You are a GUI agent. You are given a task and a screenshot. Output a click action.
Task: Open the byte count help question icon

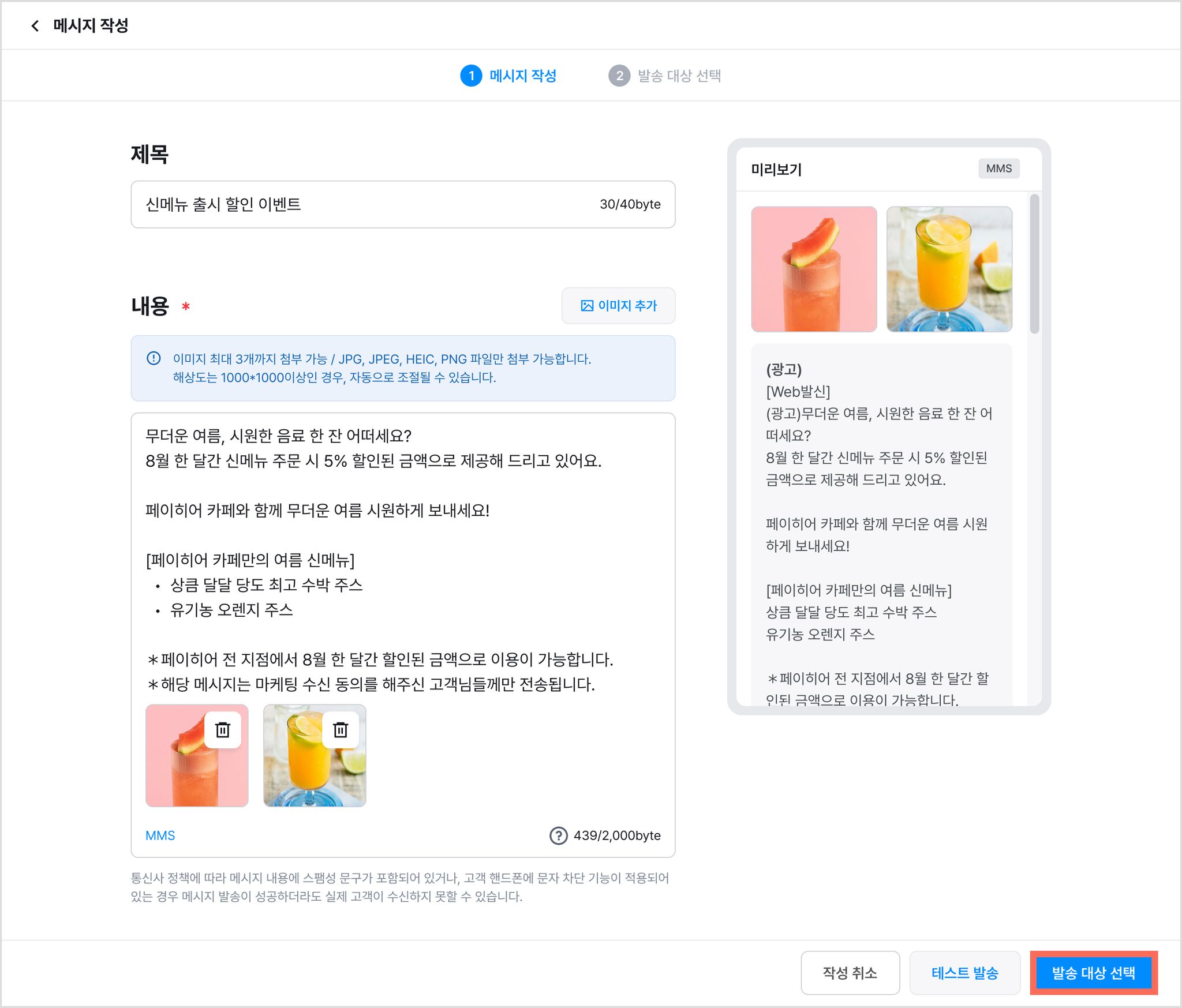pos(558,835)
